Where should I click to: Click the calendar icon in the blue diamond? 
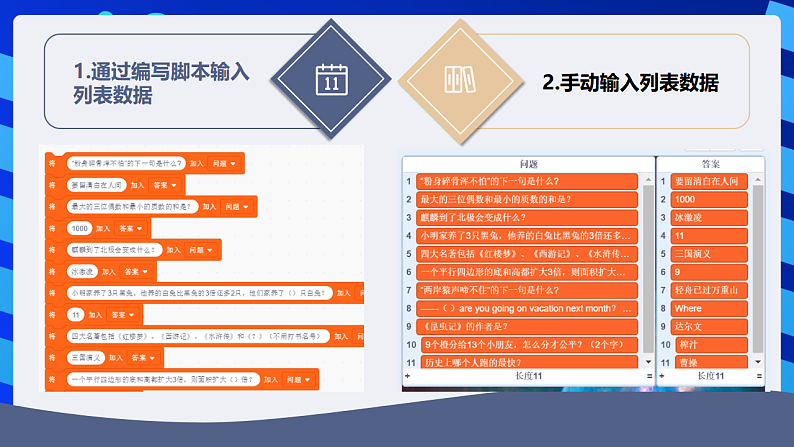point(330,80)
